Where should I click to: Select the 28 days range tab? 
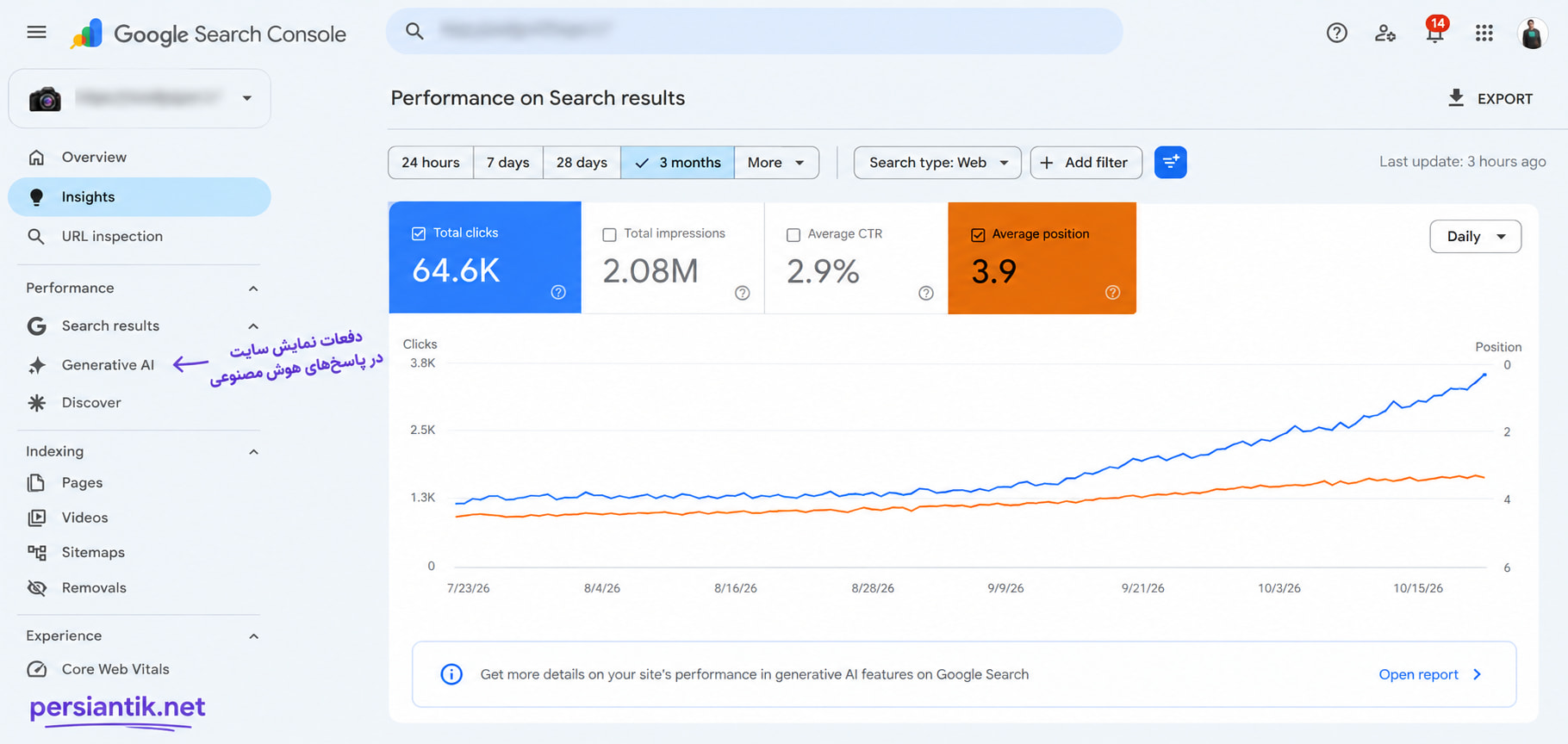(582, 162)
